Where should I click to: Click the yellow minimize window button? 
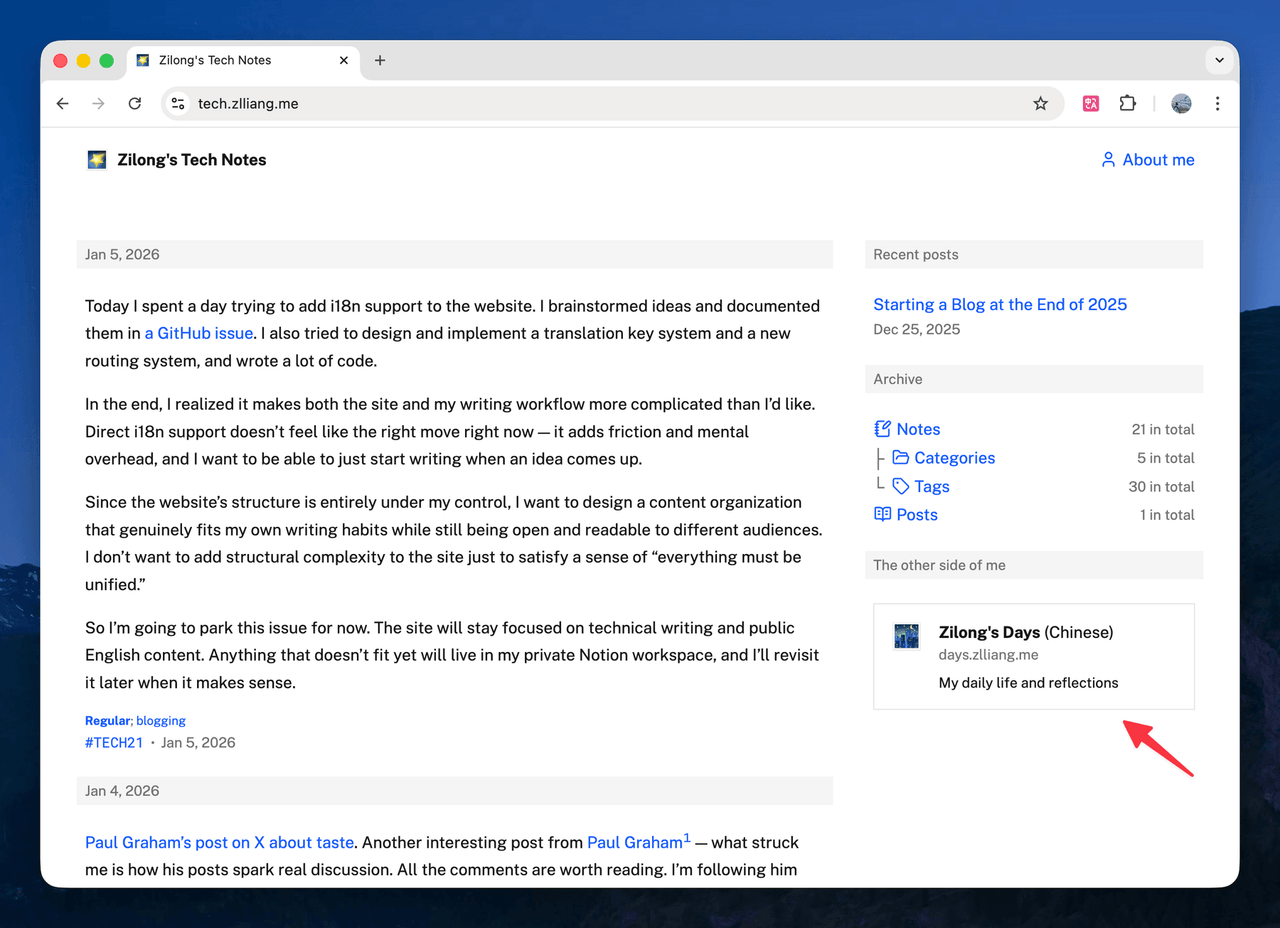[x=83, y=60]
